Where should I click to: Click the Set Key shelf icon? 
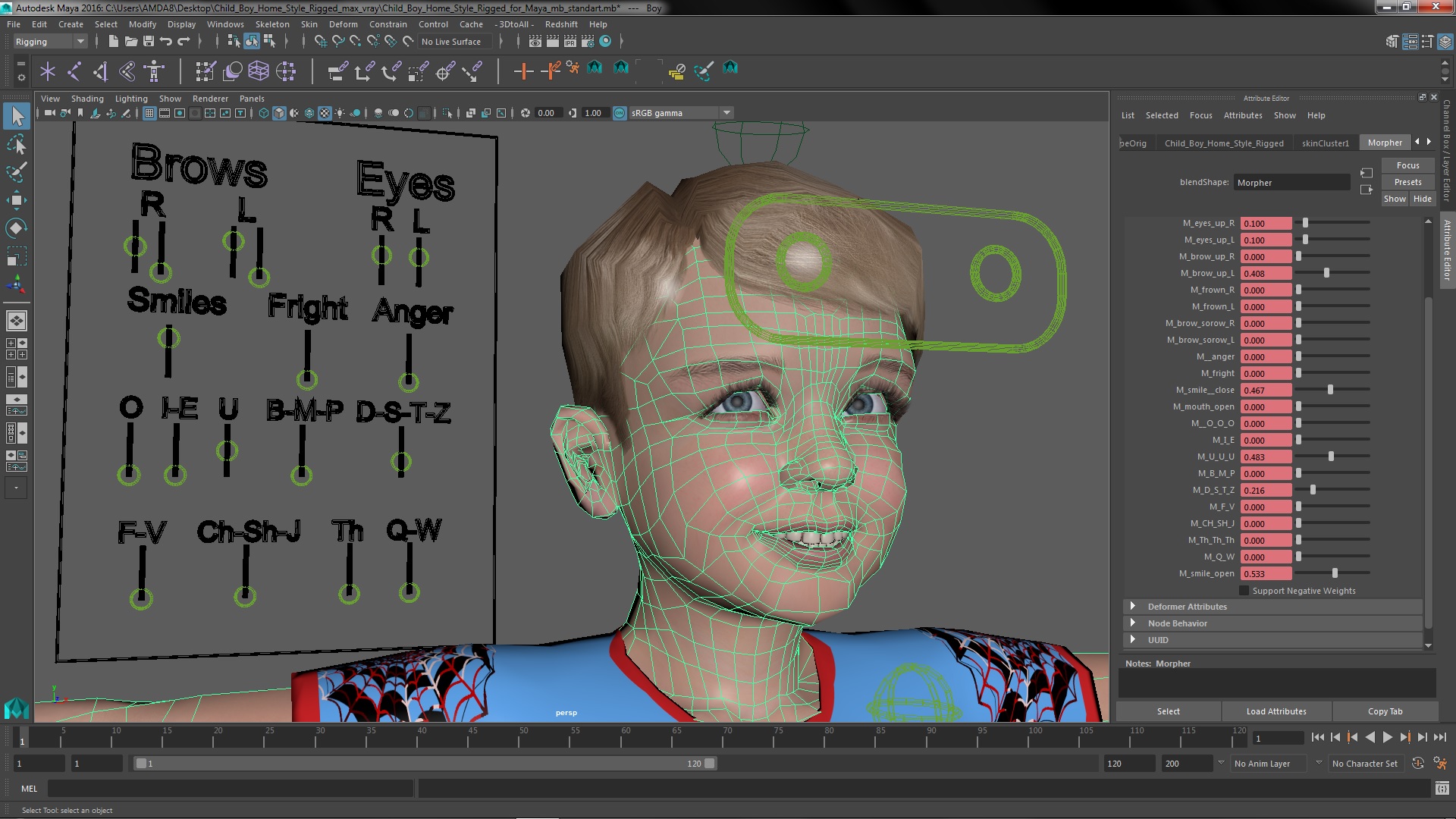click(x=522, y=71)
